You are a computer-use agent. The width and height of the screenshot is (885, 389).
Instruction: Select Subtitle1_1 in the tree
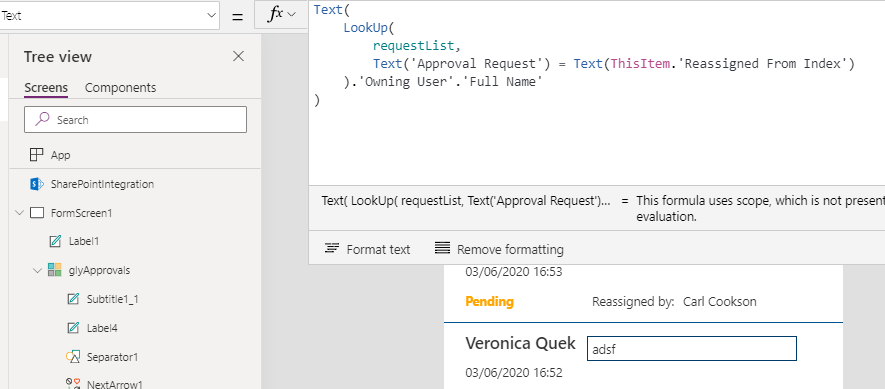(113, 299)
